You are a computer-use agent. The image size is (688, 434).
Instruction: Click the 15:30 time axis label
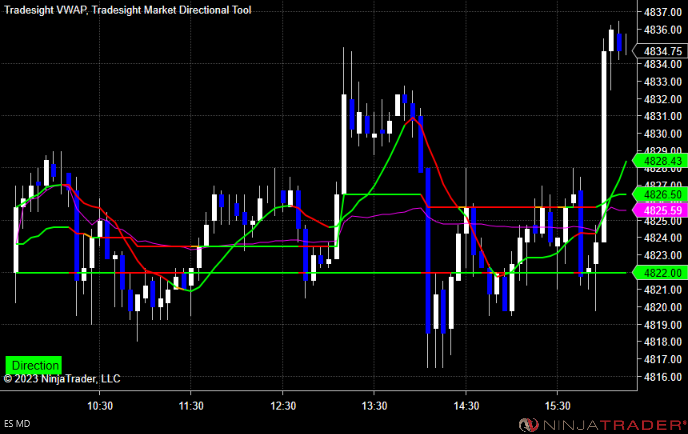pos(557,405)
